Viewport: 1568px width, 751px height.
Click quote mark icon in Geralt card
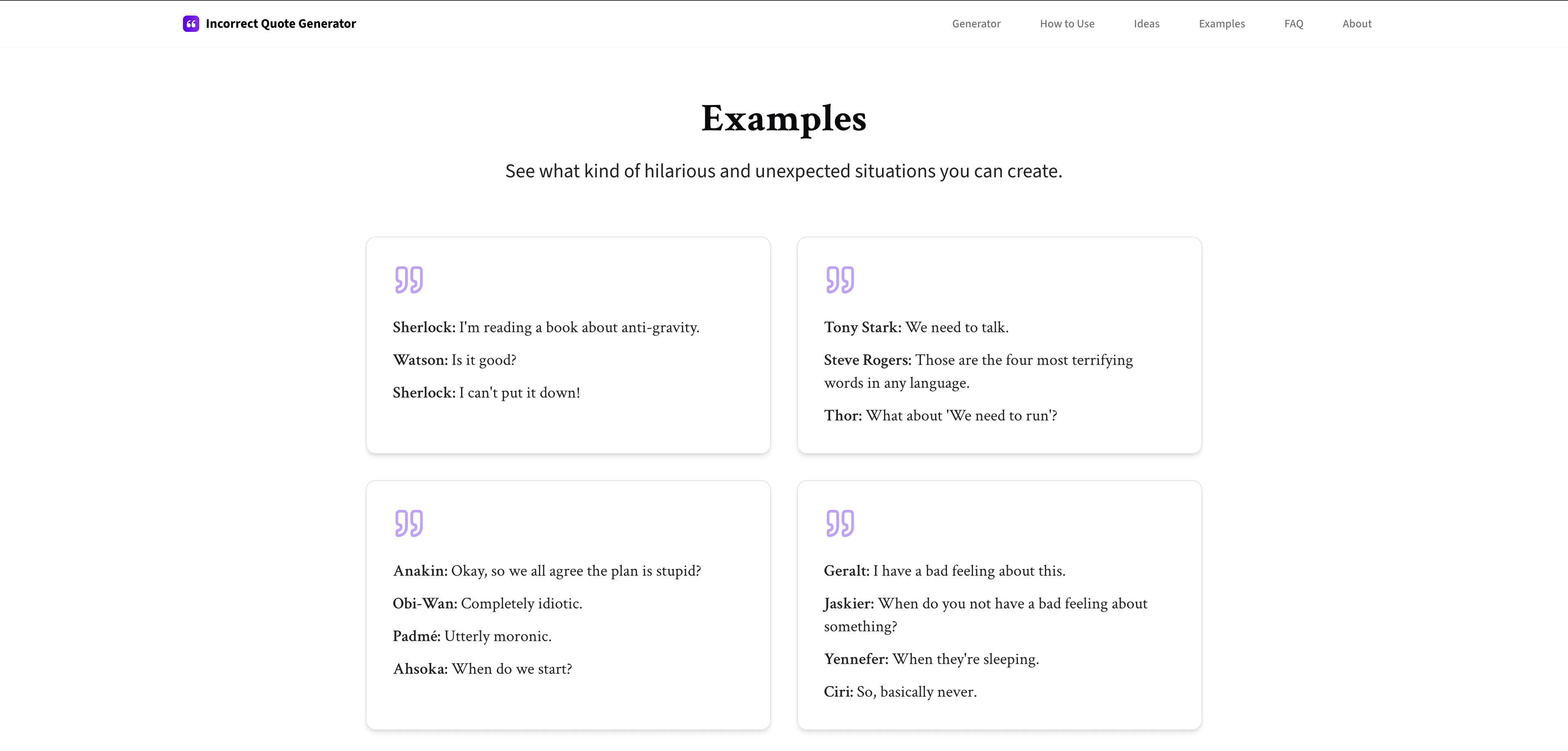point(840,523)
